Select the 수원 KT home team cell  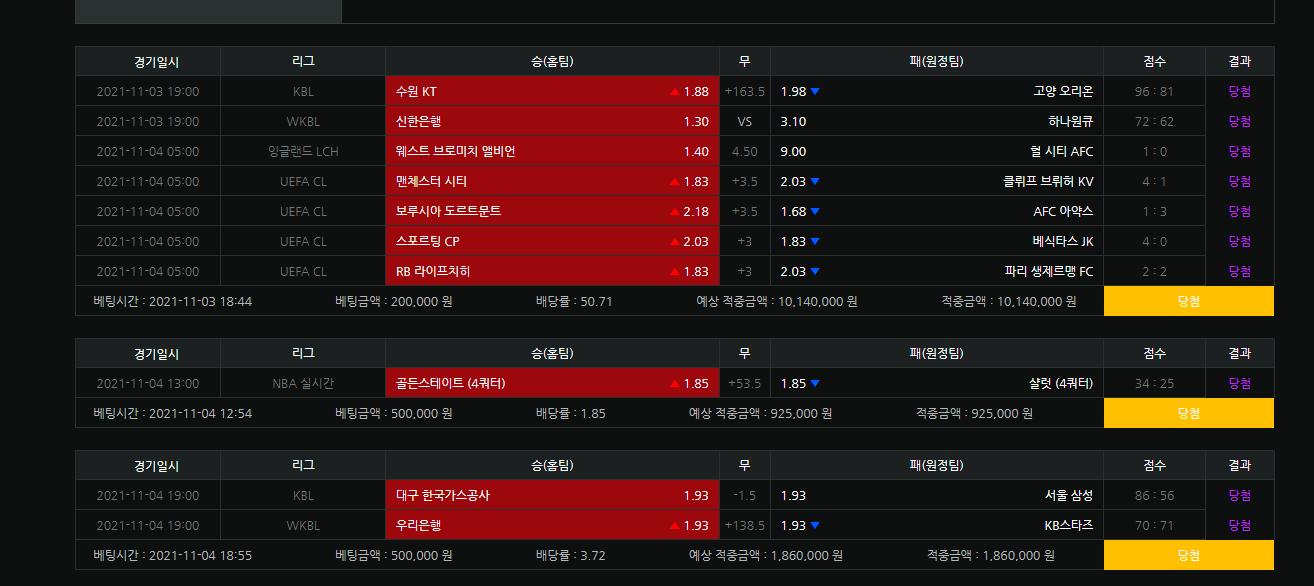552,91
